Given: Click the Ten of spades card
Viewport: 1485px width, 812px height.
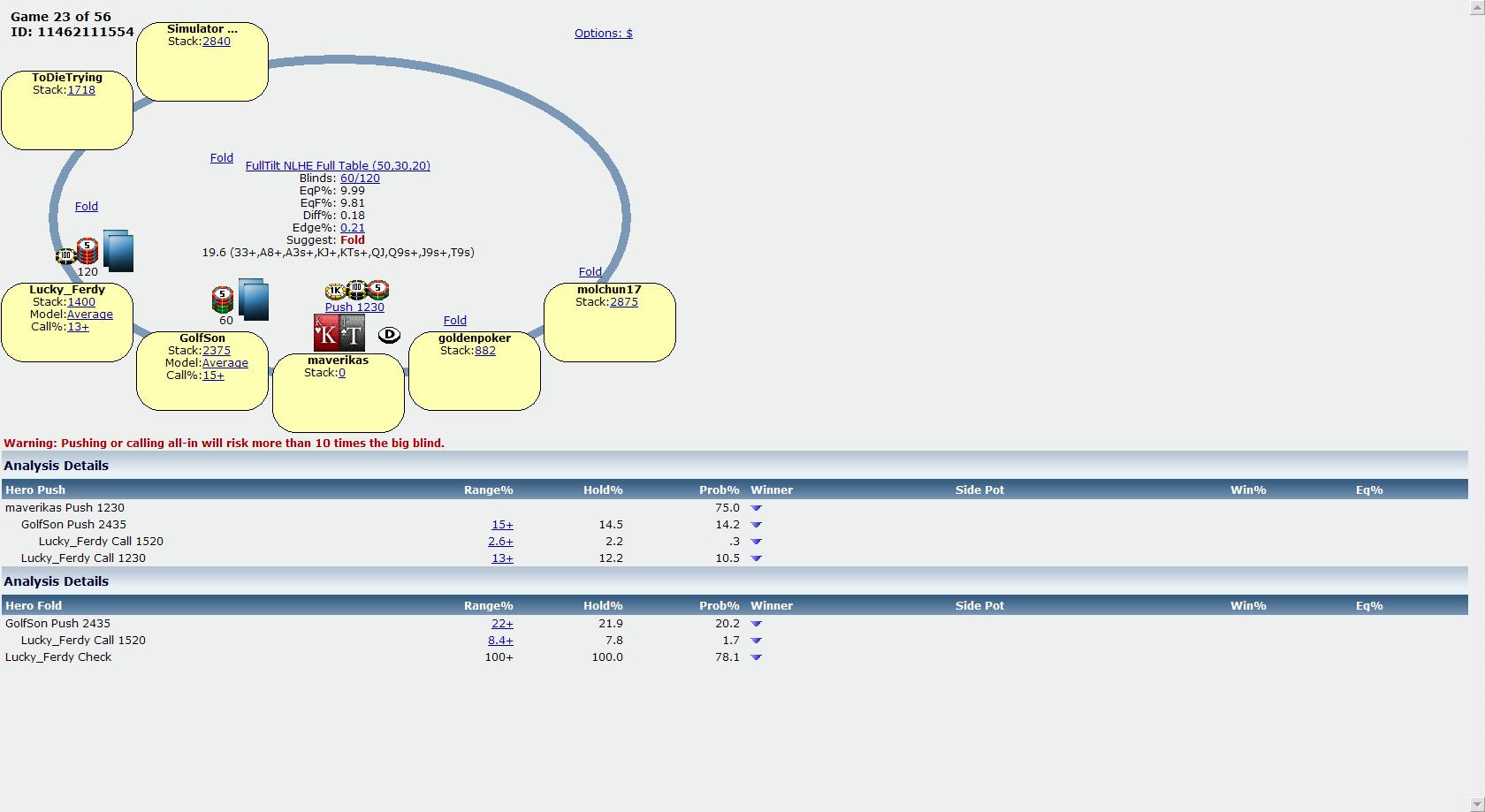Looking at the screenshot, I should pyautogui.click(x=352, y=333).
